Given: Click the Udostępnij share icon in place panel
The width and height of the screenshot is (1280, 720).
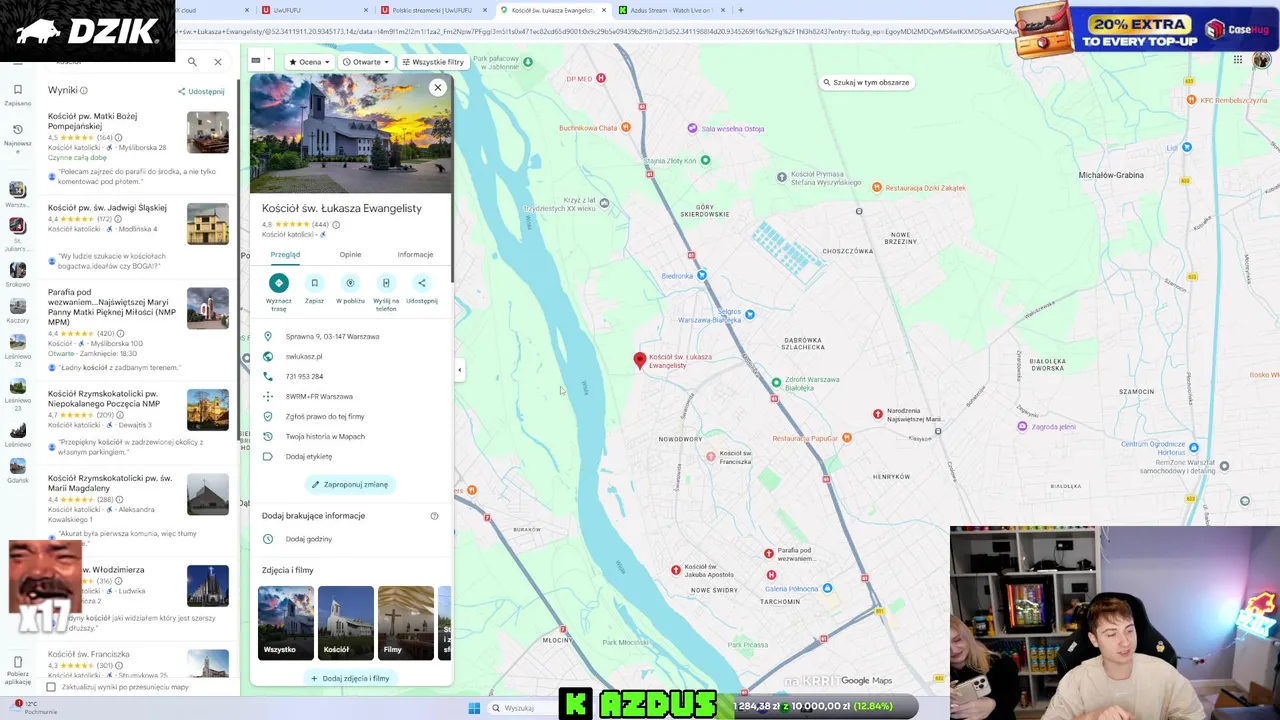Looking at the screenshot, I should 421,283.
